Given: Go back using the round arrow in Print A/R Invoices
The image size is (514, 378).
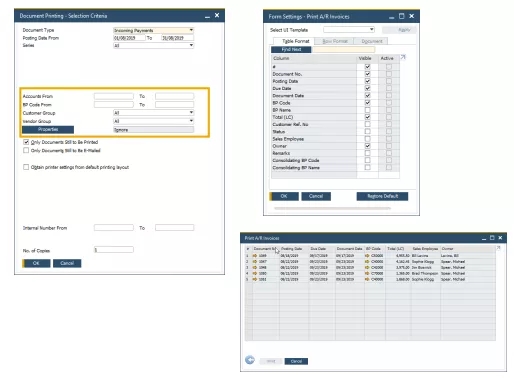Looking at the screenshot, I should coord(250,360).
